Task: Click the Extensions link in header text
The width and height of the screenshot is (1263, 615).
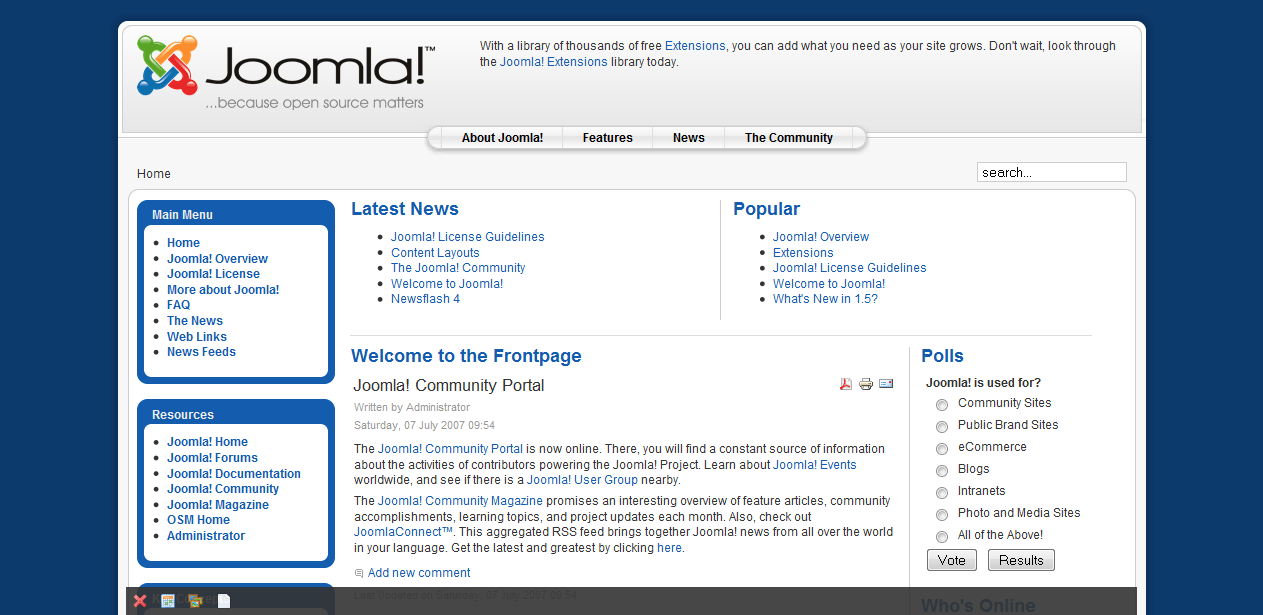Action: pyautogui.click(x=695, y=46)
